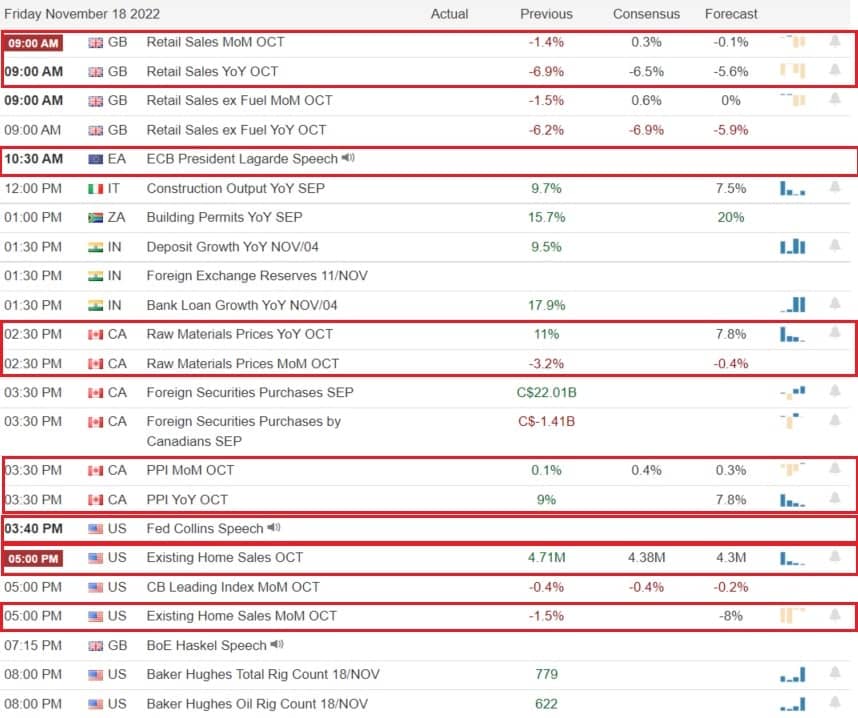Toggle alert bell for Raw Materials Prices YoY
This screenshot has height=718, width=858.
pyautogui.click(x=834, y=332)
